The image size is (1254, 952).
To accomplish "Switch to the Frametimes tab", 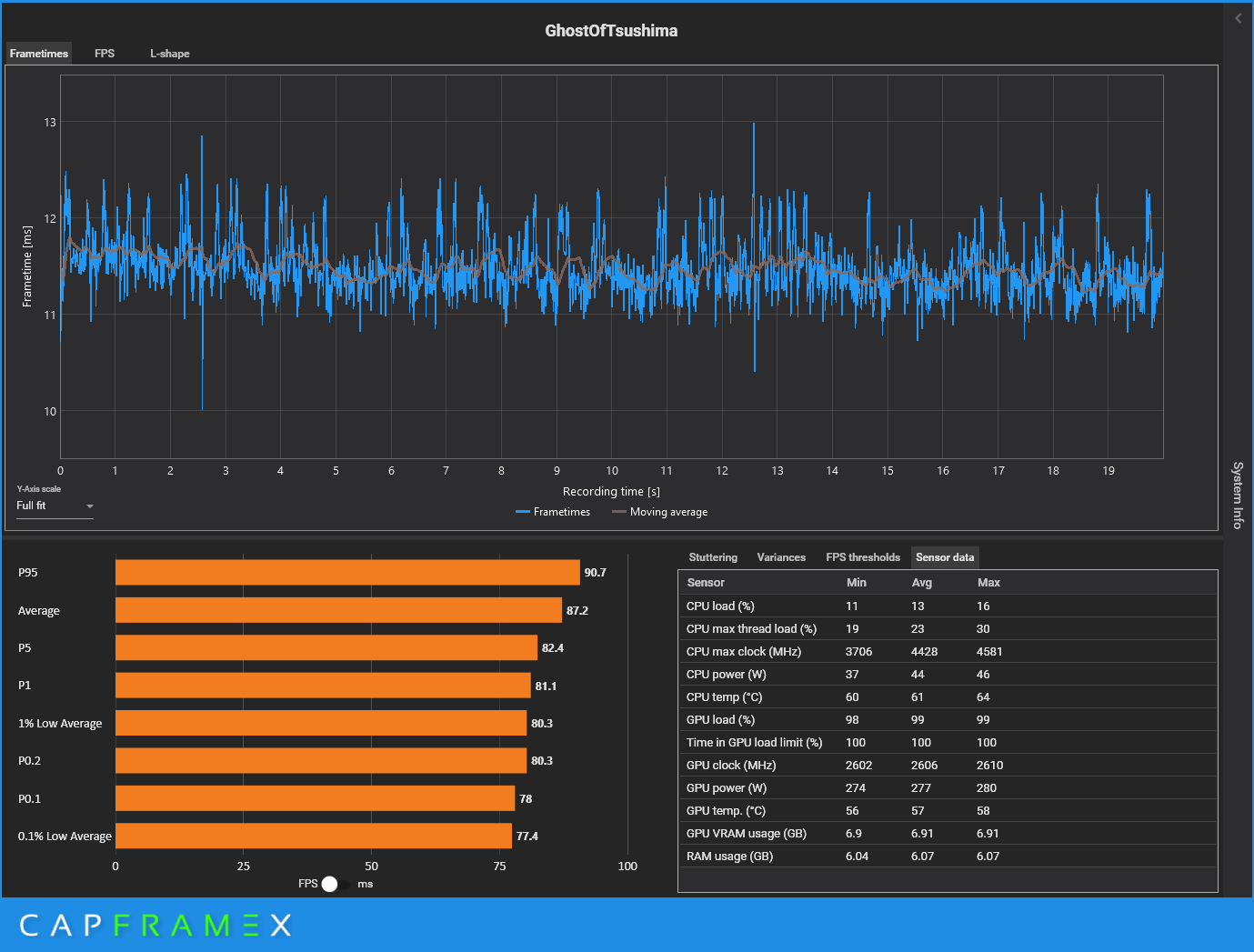I will [38, 54].
